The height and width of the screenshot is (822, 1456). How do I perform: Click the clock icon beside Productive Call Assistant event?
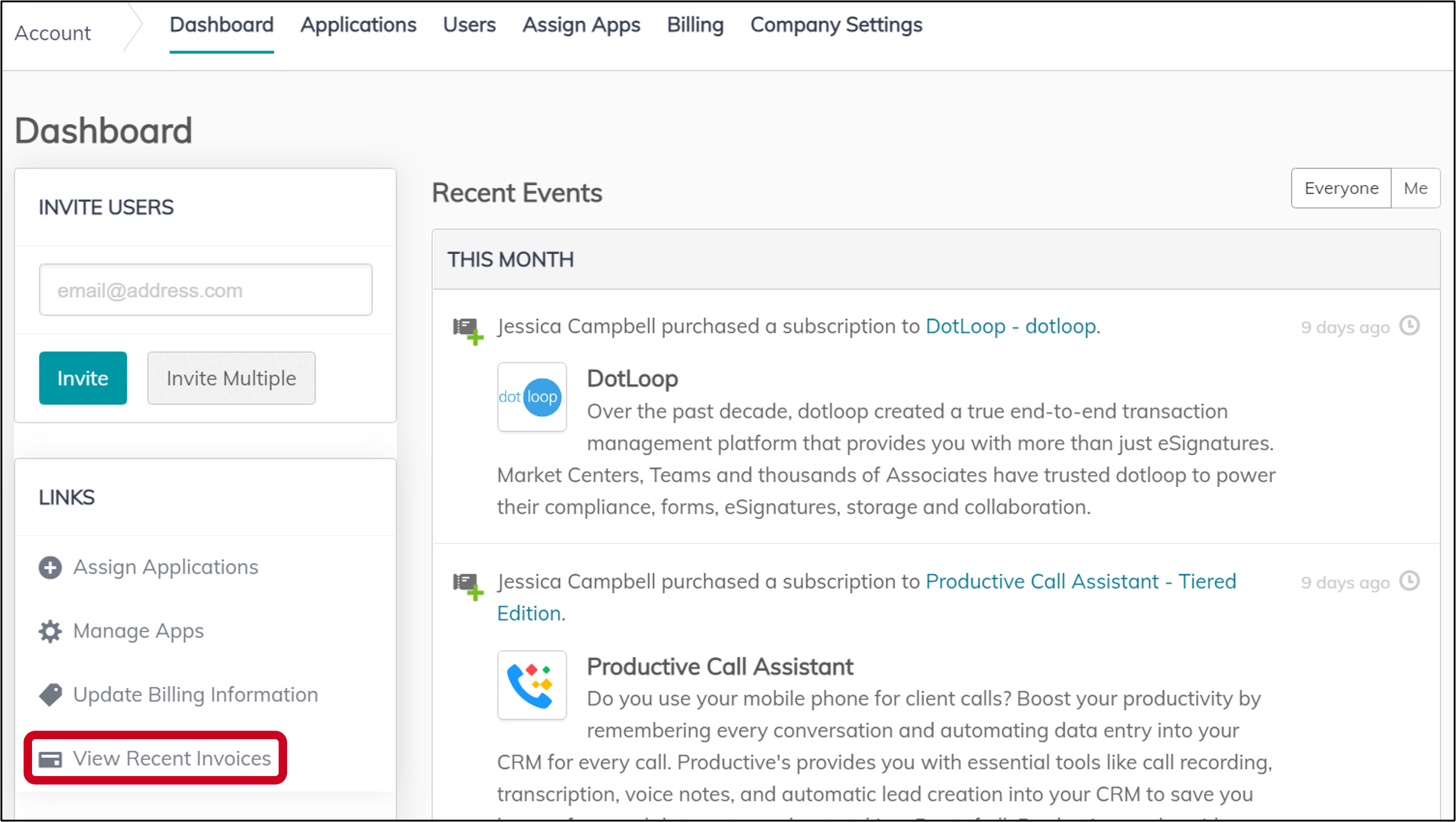1409,581
